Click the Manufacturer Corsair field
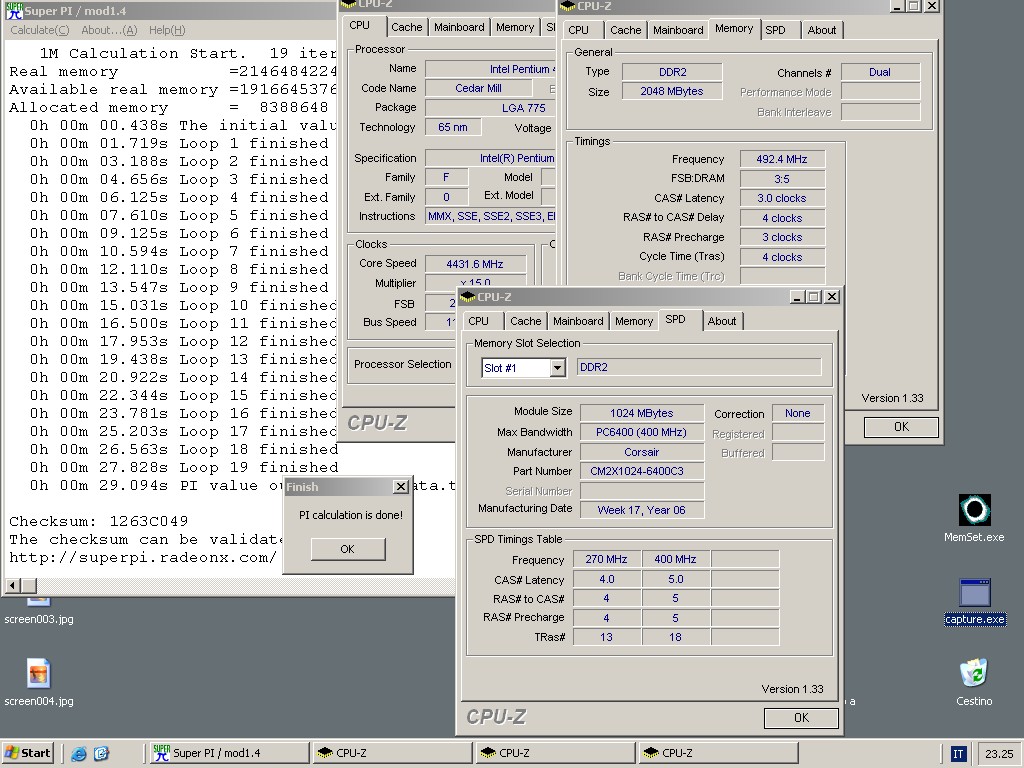This screenshot has width=1024, height=768. pos(642,452)
